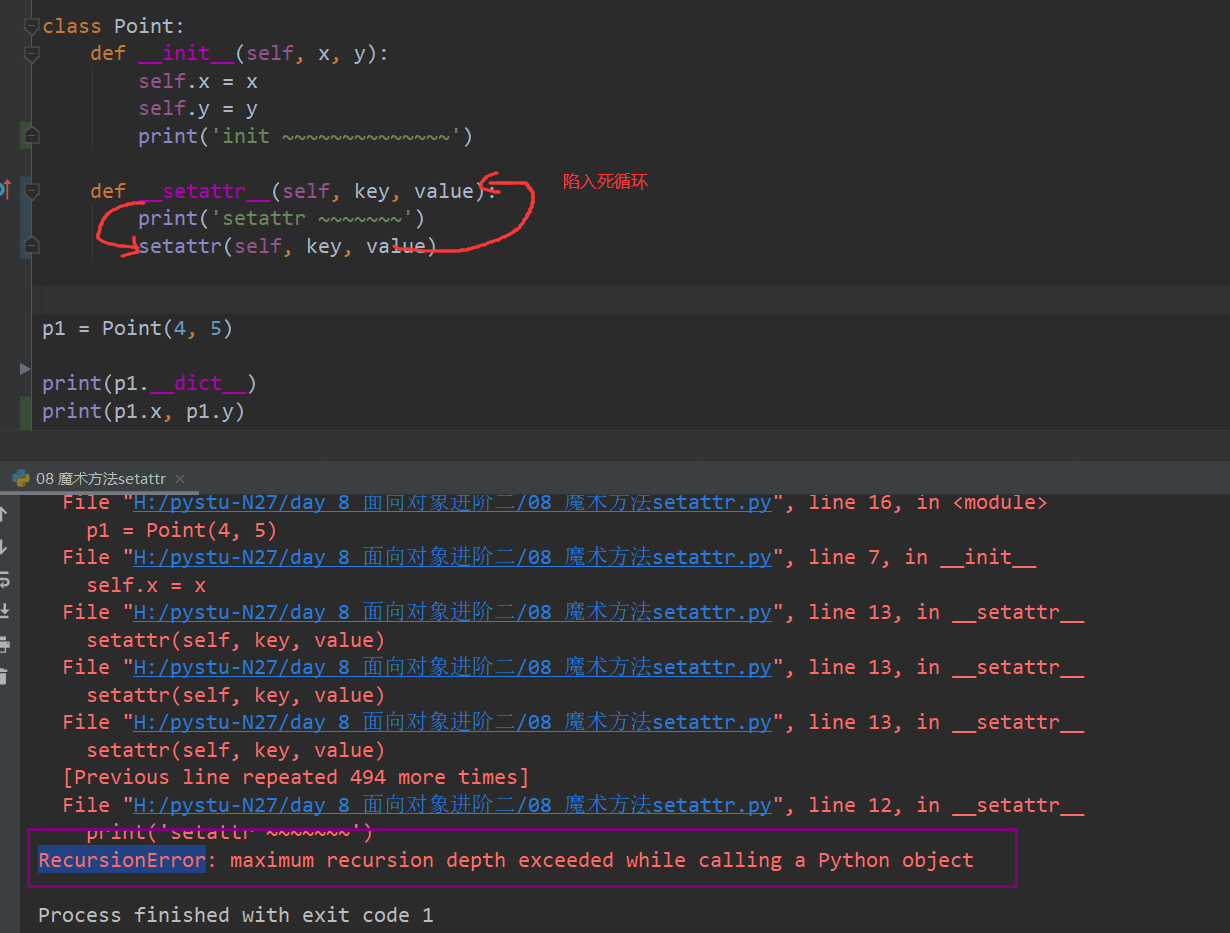Collapse the __init__ method fold
This screenshot has height=933, width=1230.
[x=32, y=54]
